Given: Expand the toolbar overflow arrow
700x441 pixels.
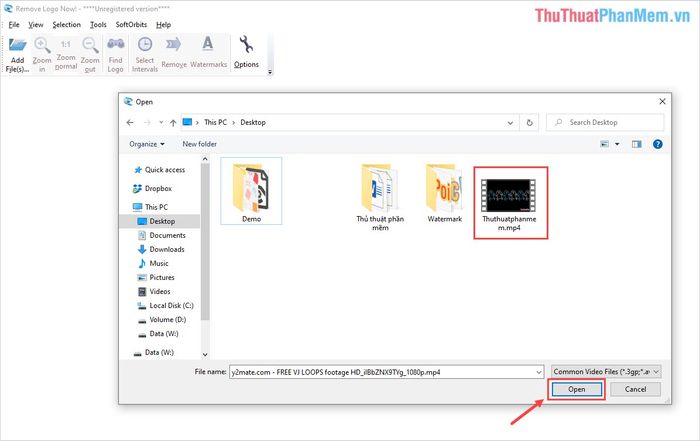Looking at the screenshot, I should click(x=270, y=72).
